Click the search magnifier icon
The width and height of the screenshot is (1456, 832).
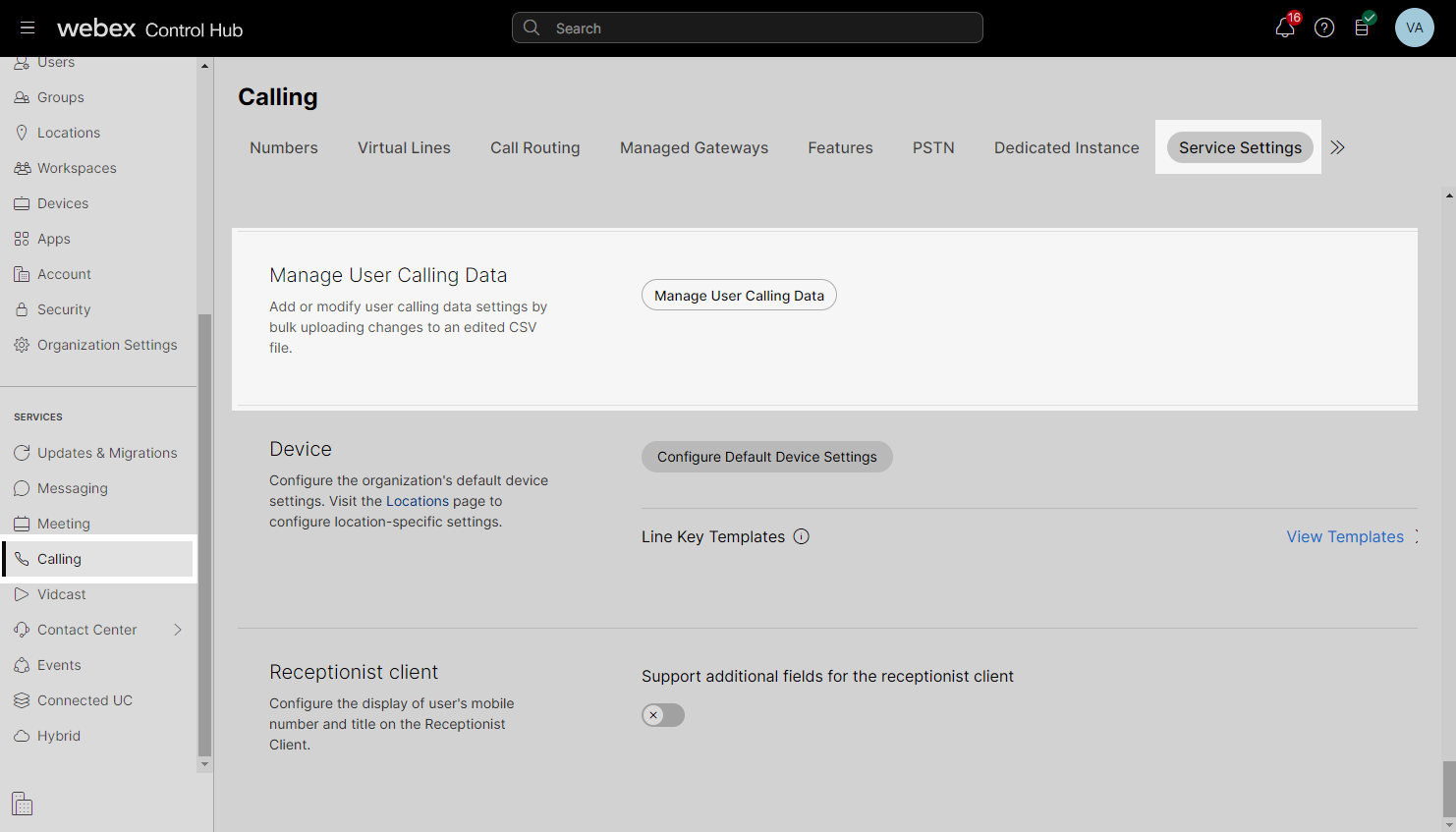pos(532,28)
